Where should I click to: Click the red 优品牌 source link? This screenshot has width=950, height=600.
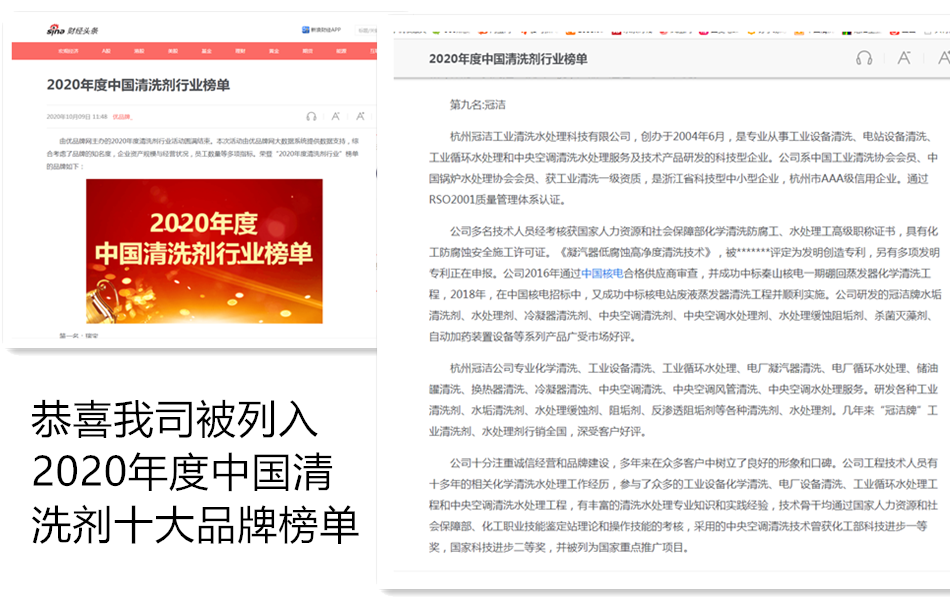point(122,117)
